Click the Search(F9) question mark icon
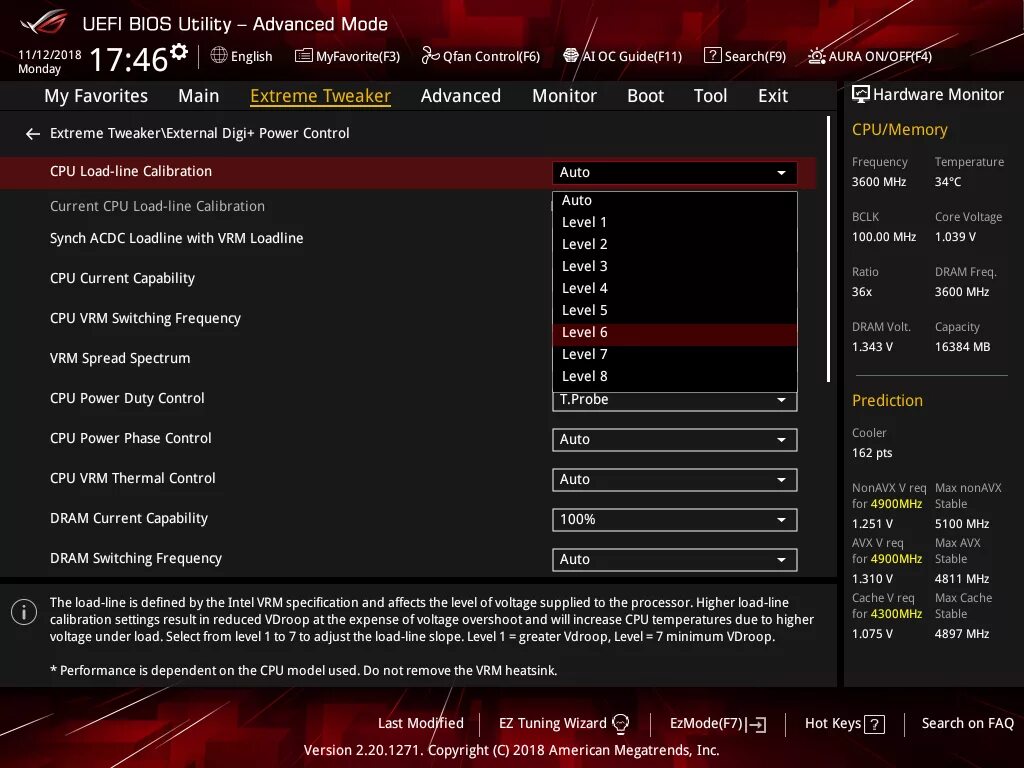Screen dimensions: 1024x768 [712, 56]
